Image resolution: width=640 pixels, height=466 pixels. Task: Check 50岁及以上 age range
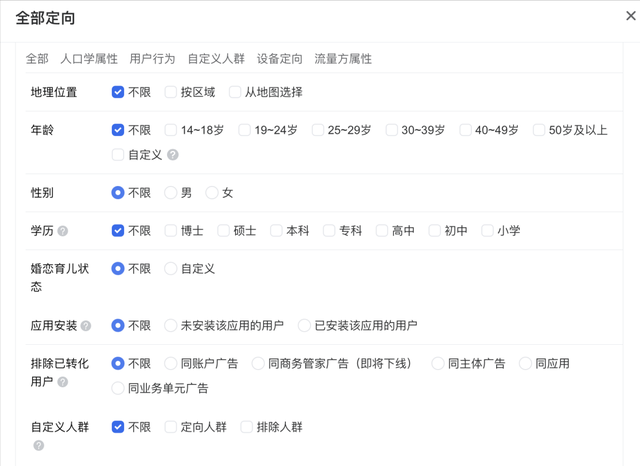(x=539, y=130)
